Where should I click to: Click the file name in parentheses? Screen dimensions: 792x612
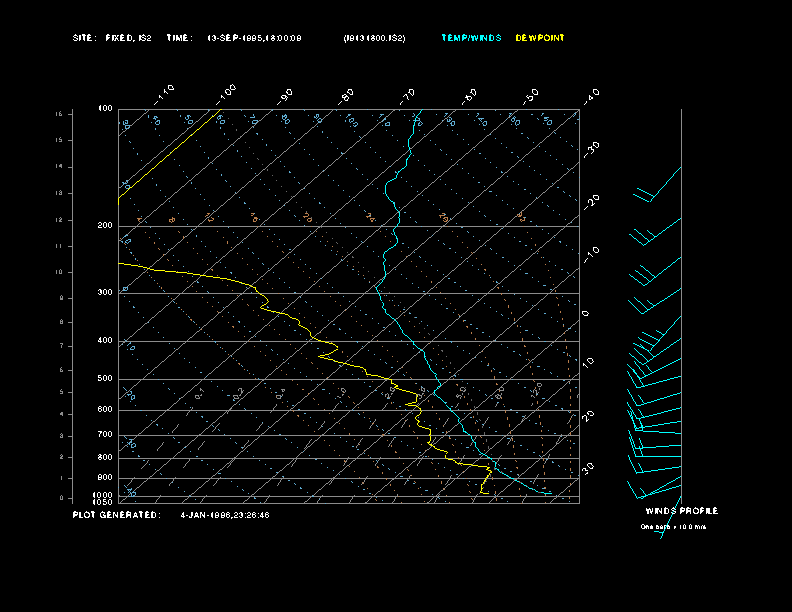pyautogui.click(x=374, y=38)
